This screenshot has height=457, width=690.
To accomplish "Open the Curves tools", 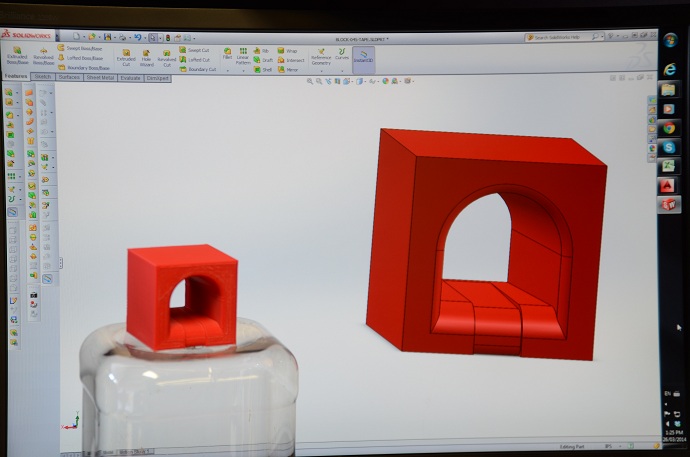I will coord(342,55).
